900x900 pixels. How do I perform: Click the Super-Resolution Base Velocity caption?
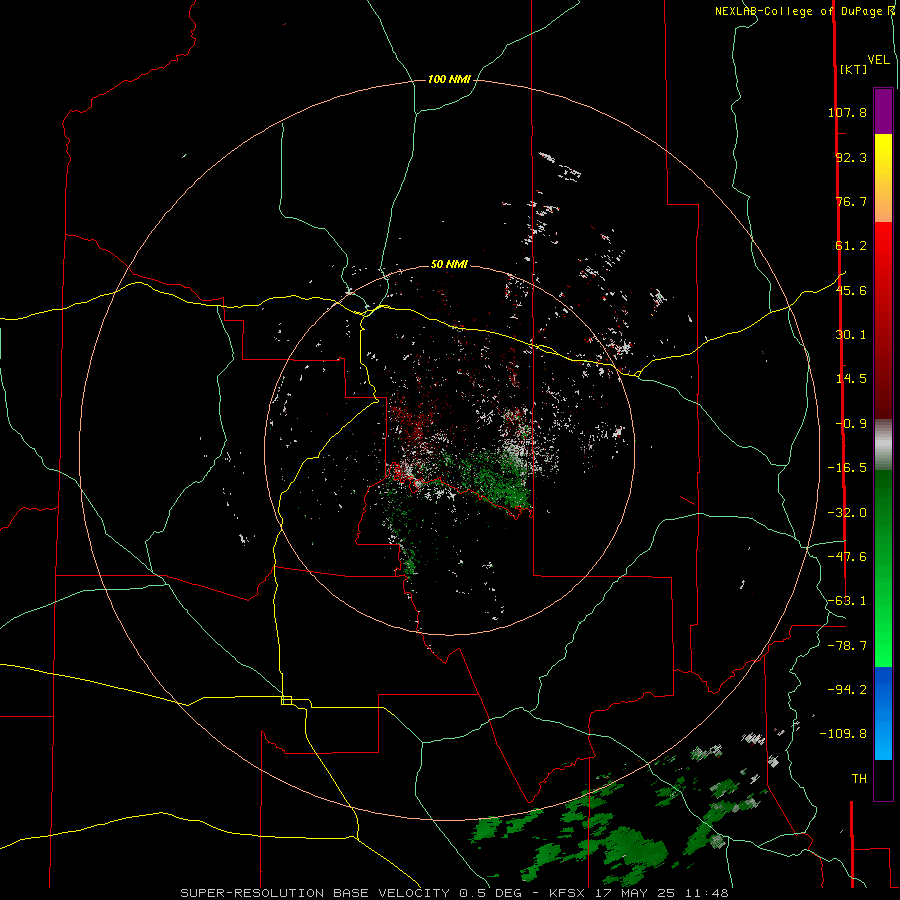[455, 893]
